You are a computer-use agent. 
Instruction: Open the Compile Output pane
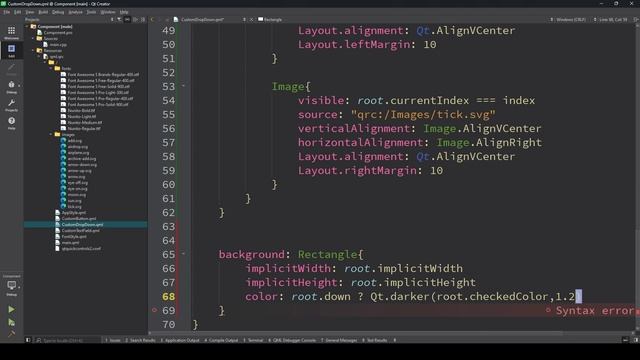click(221, 340)
